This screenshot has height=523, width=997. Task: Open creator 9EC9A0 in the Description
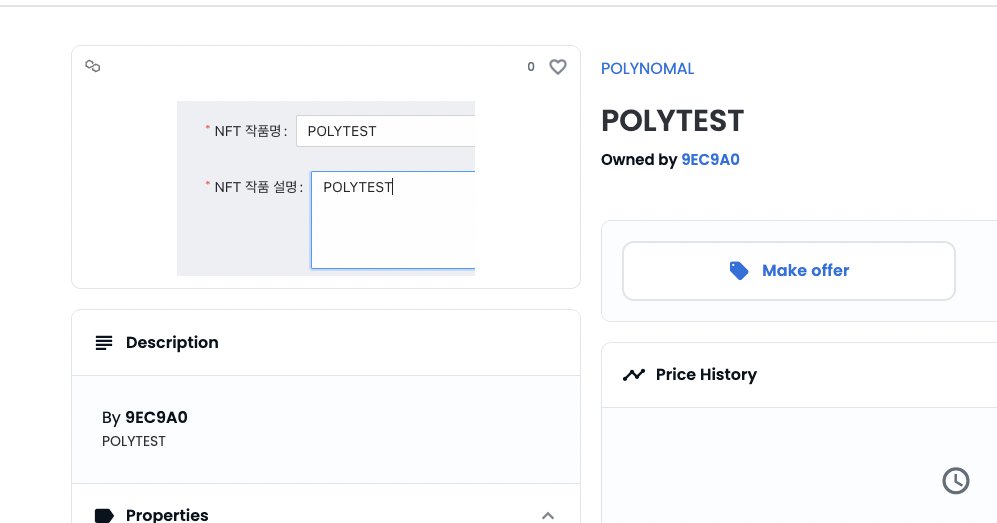click(156, 418)
